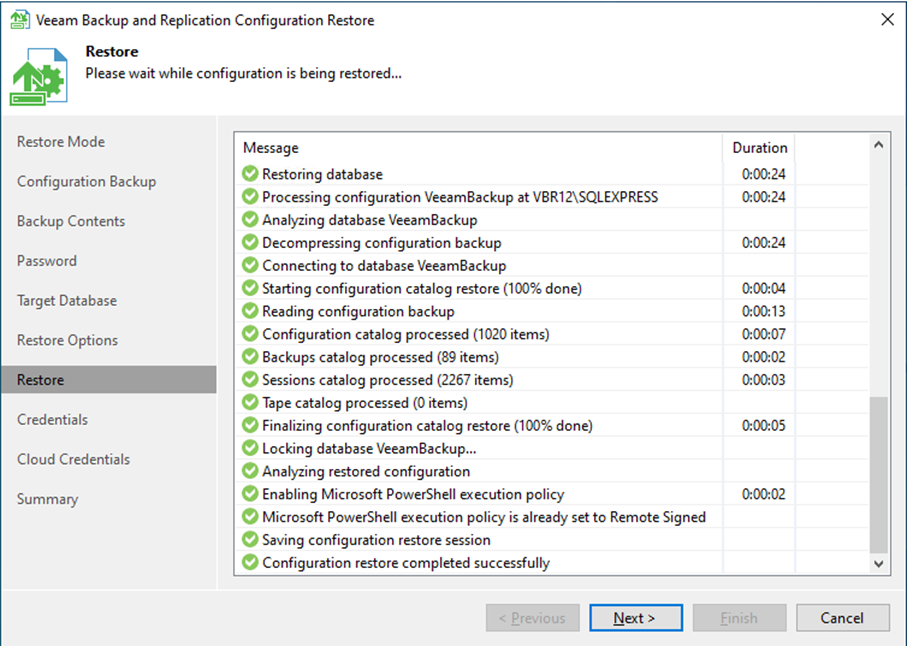907x646 pixels.
Task: Select 'Backups catalog processed (89 items)' text
Action: pyautogui.click(x=380, y=357)
